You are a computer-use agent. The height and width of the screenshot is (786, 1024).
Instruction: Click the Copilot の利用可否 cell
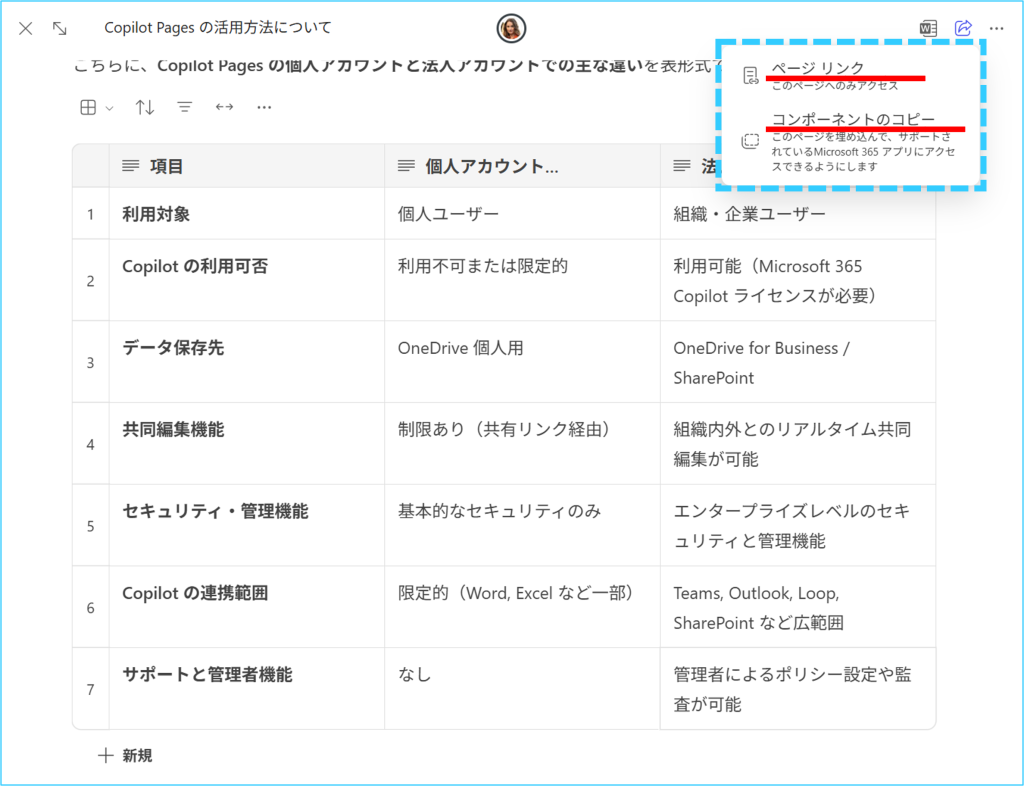(x=247, y=281)
